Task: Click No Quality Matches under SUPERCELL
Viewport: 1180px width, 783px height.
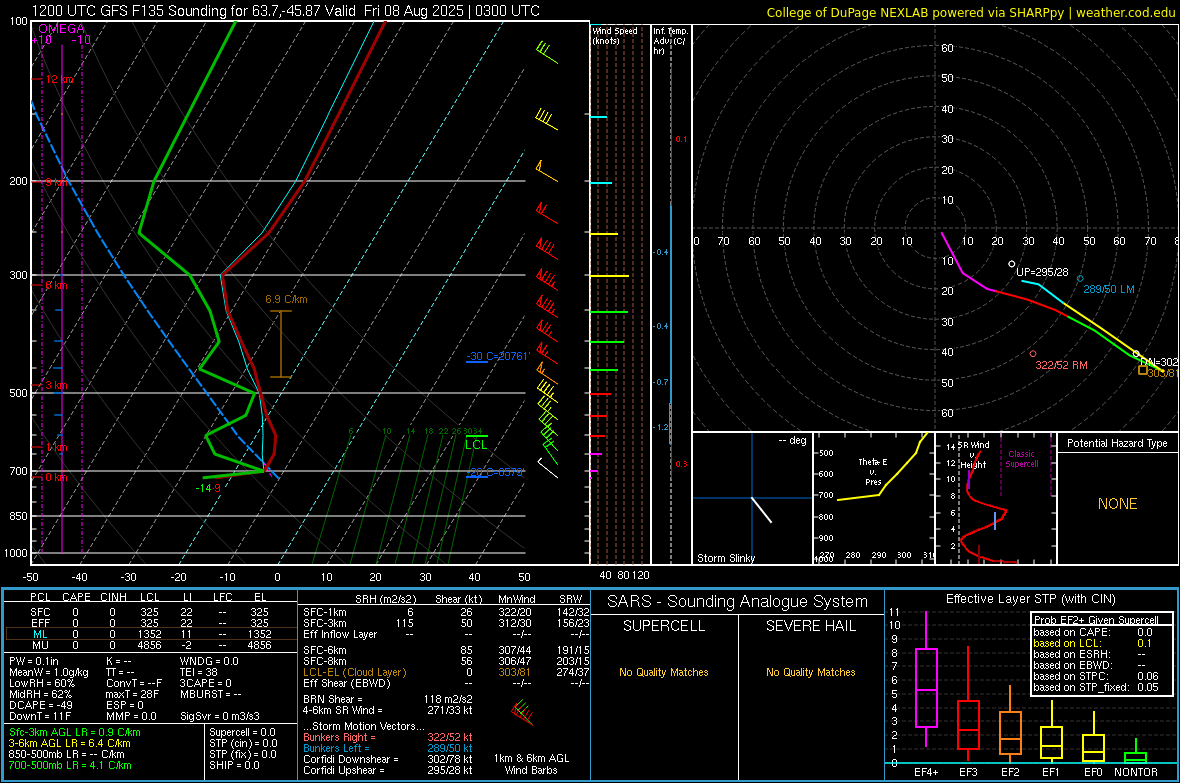Action: pos(664,672)
